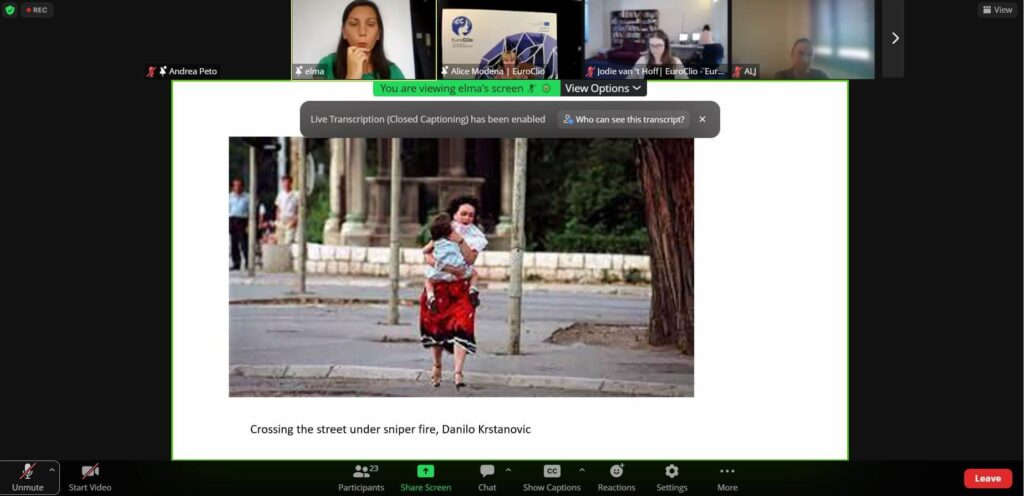The height and width of the screenshot is (496, 1024).
Task: Expand caption options arrow beside Show Captions
Action: [582, 469]
